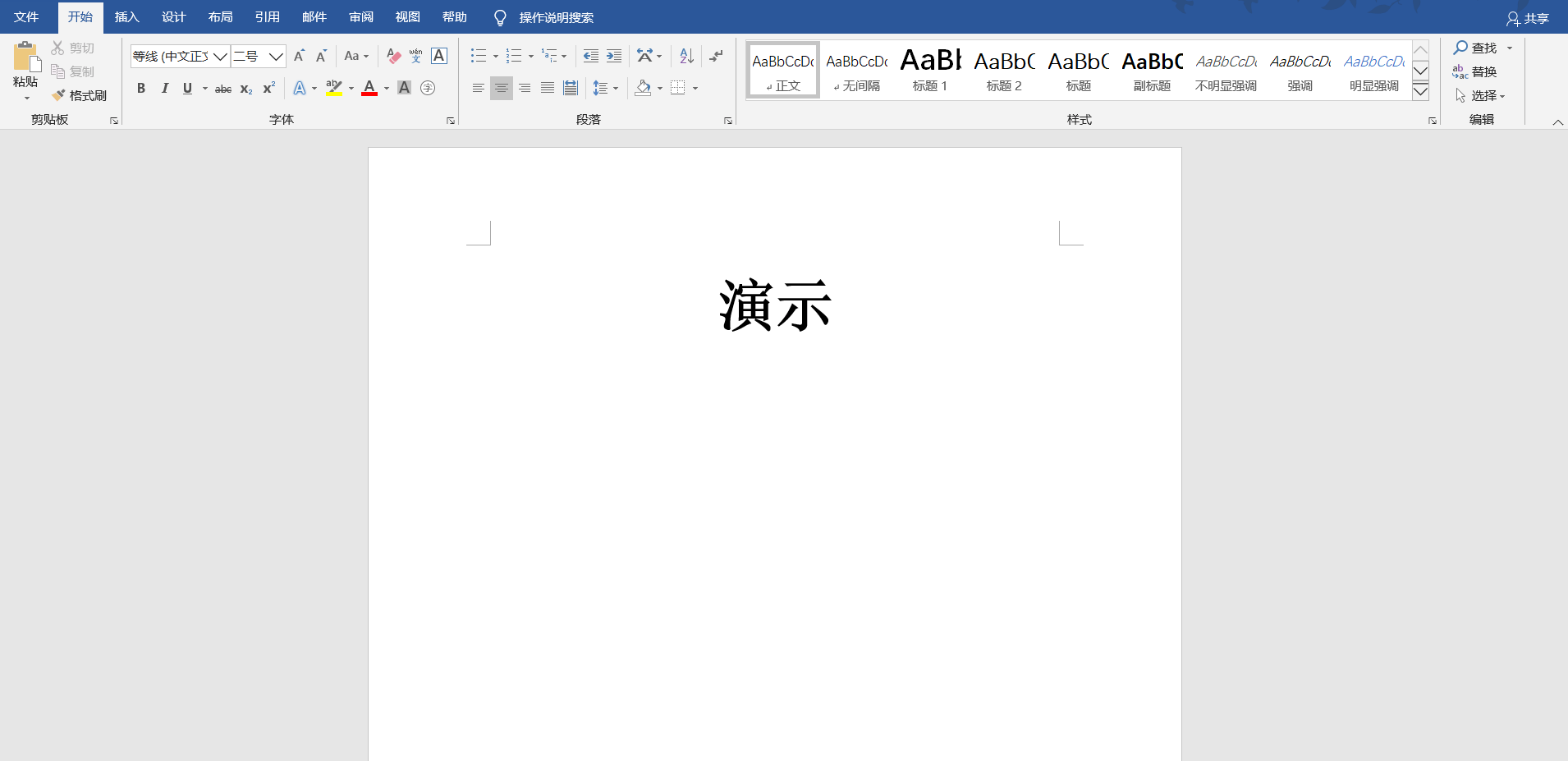
Task: Apply red font color
Action: tap(369, 88)
